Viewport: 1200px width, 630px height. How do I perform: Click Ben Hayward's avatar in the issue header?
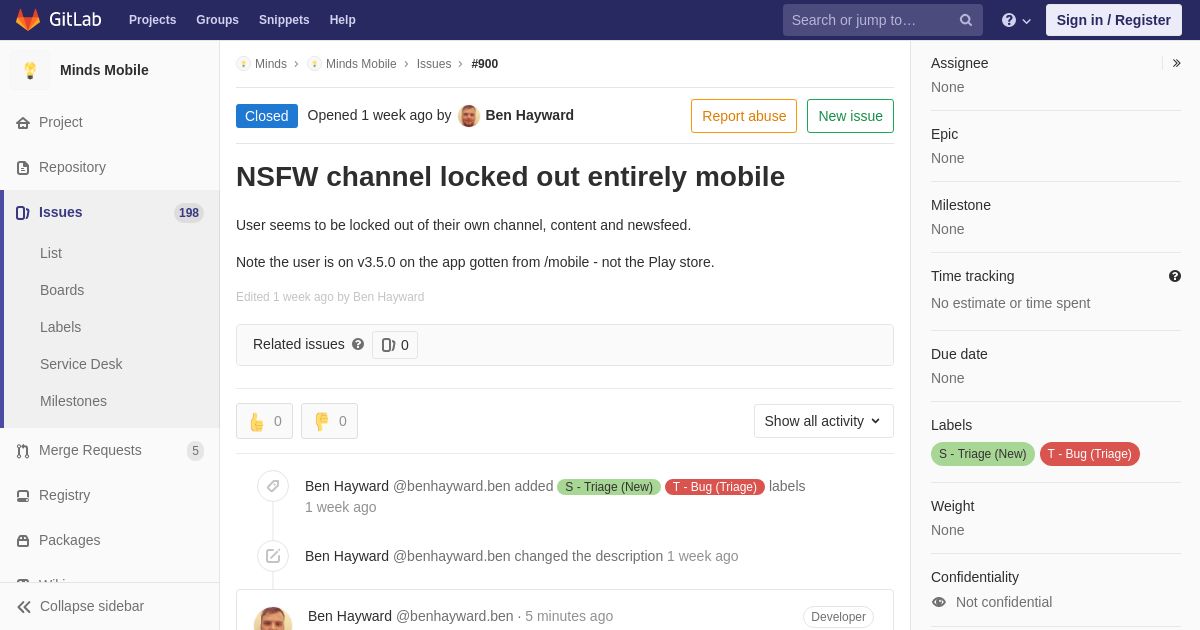click(469, 116)
